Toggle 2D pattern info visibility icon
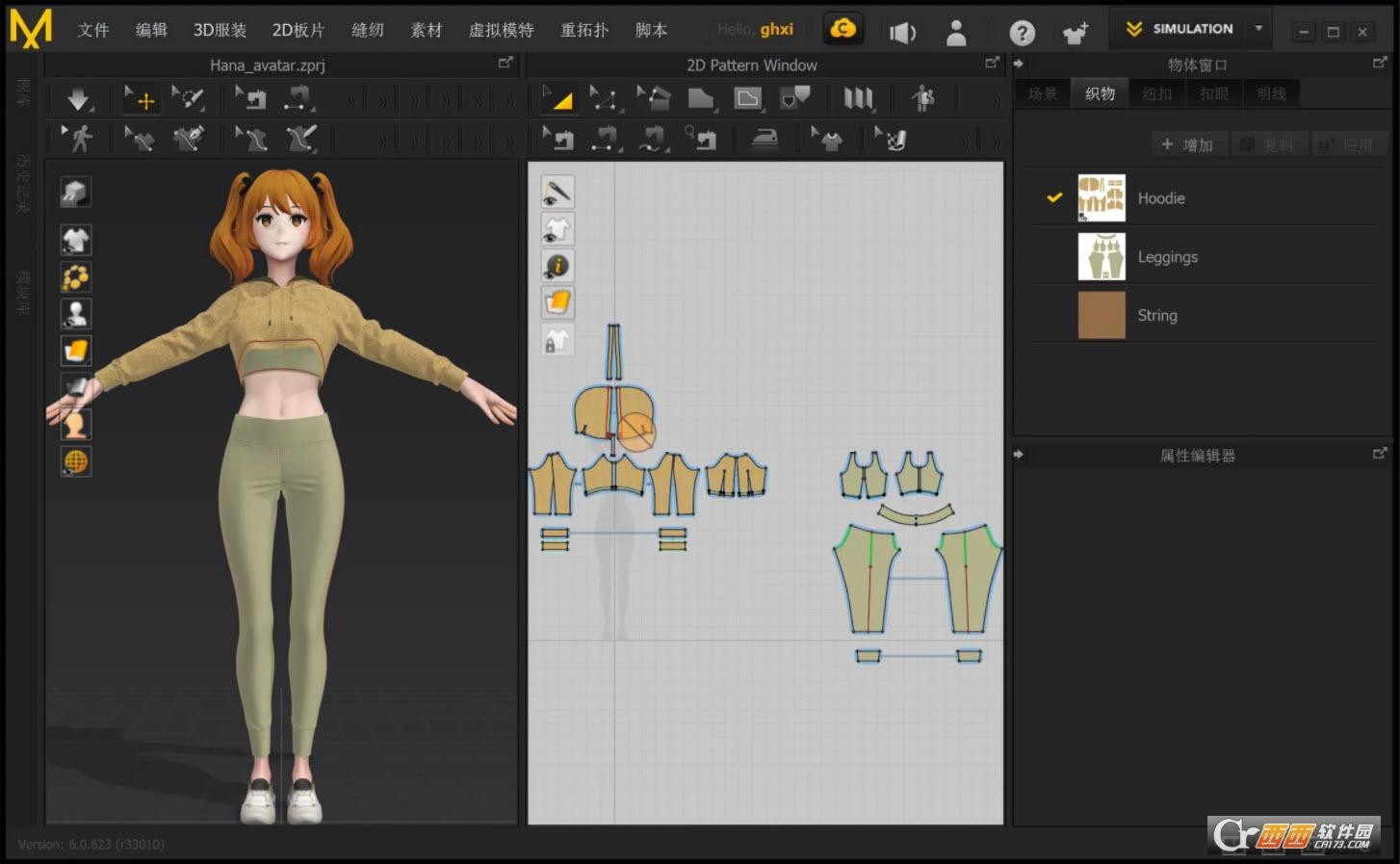 tap(557, 266)
